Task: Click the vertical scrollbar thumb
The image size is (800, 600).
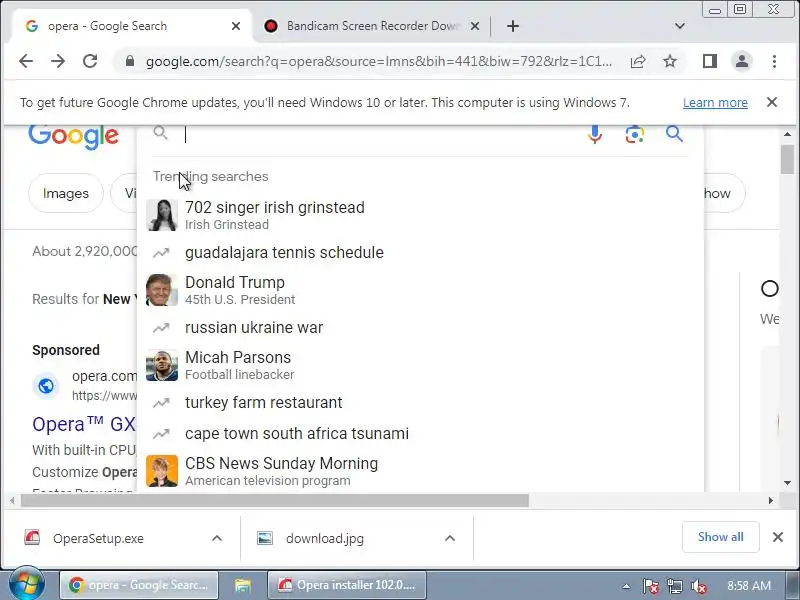Action: coord(787,159)
